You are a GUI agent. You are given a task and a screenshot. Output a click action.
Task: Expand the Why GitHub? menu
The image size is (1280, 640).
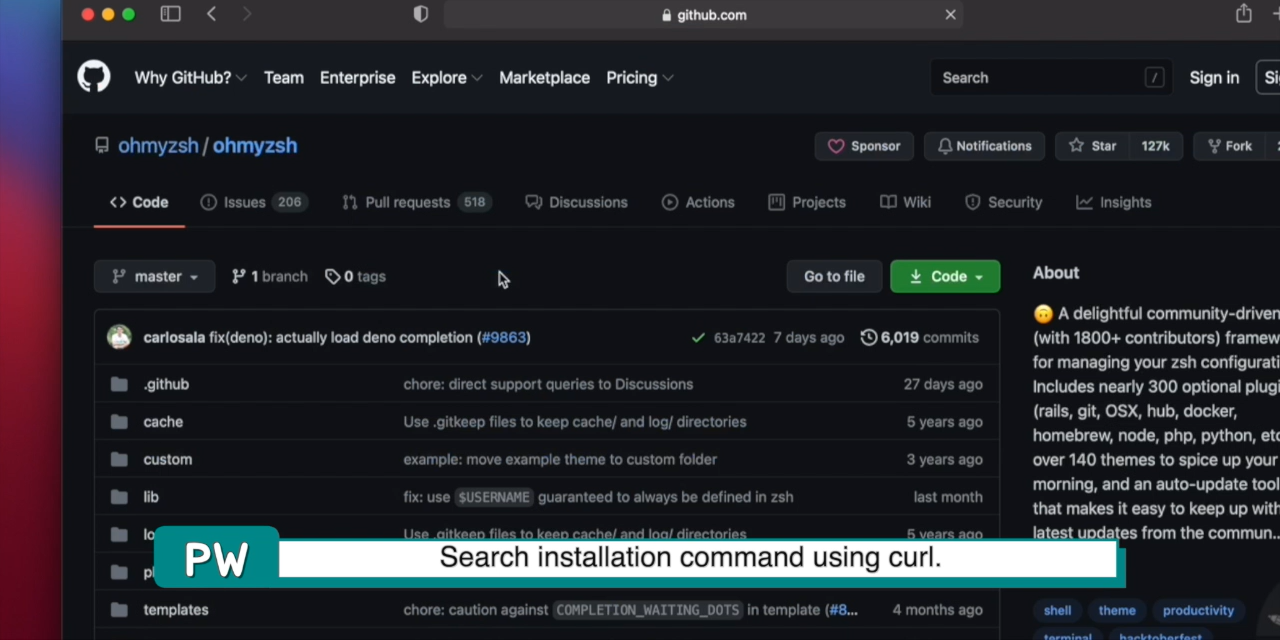190,77
